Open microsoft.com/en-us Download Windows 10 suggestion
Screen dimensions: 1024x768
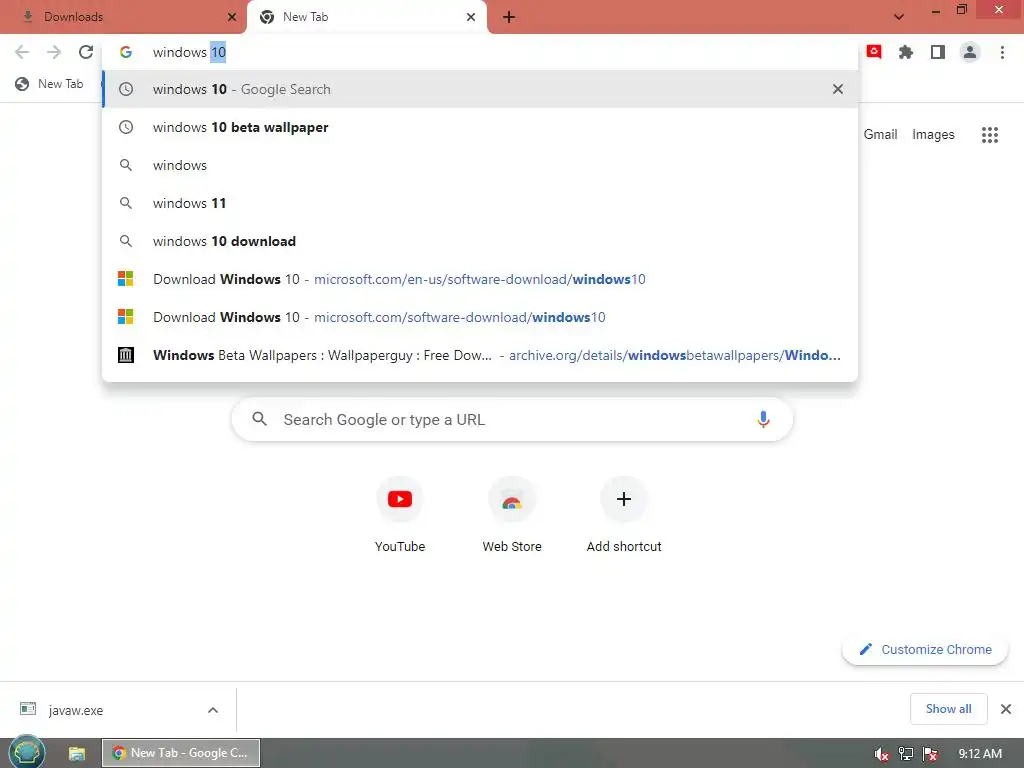480,279
